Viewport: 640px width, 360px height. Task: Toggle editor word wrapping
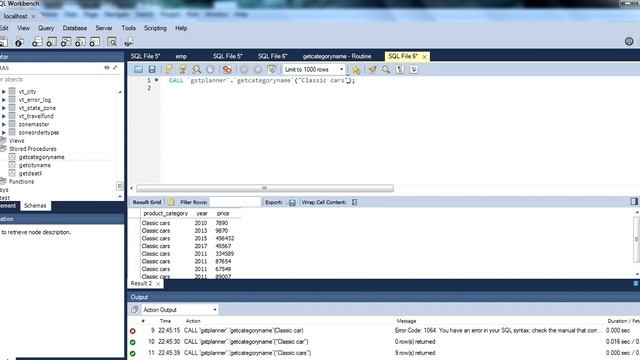tap(413, 69)
